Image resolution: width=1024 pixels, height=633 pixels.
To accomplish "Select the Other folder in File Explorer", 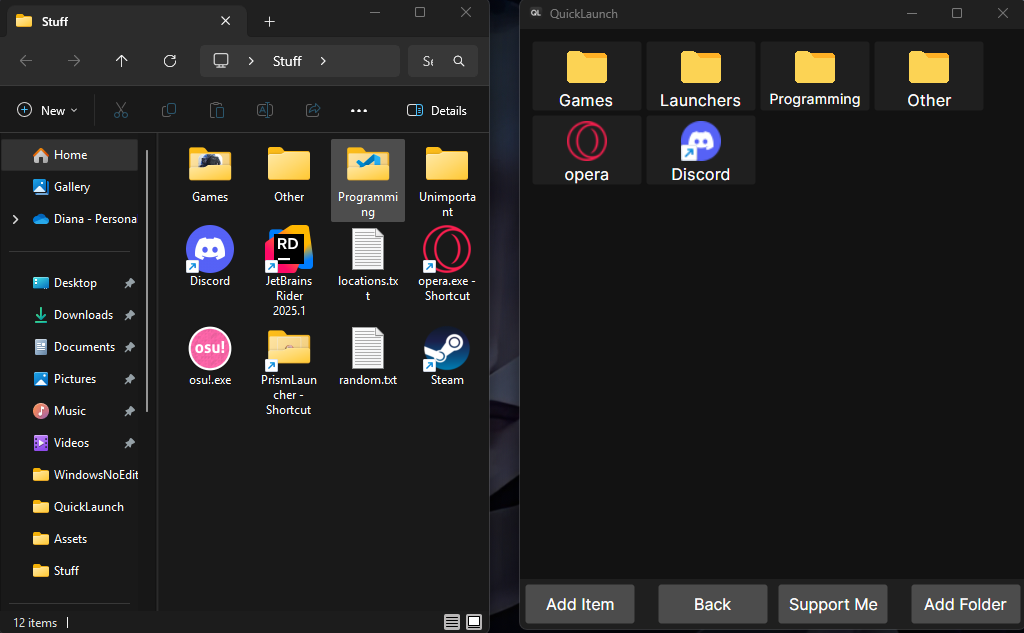I will point(289,175).
